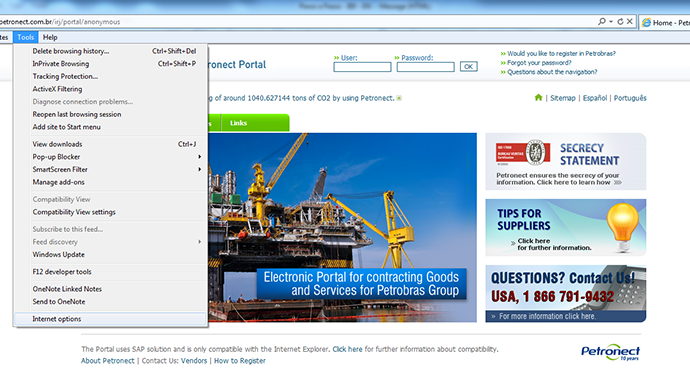This screenshot has height=373, width=690.
Task: Open Internet options
Action: click(111, 319)
